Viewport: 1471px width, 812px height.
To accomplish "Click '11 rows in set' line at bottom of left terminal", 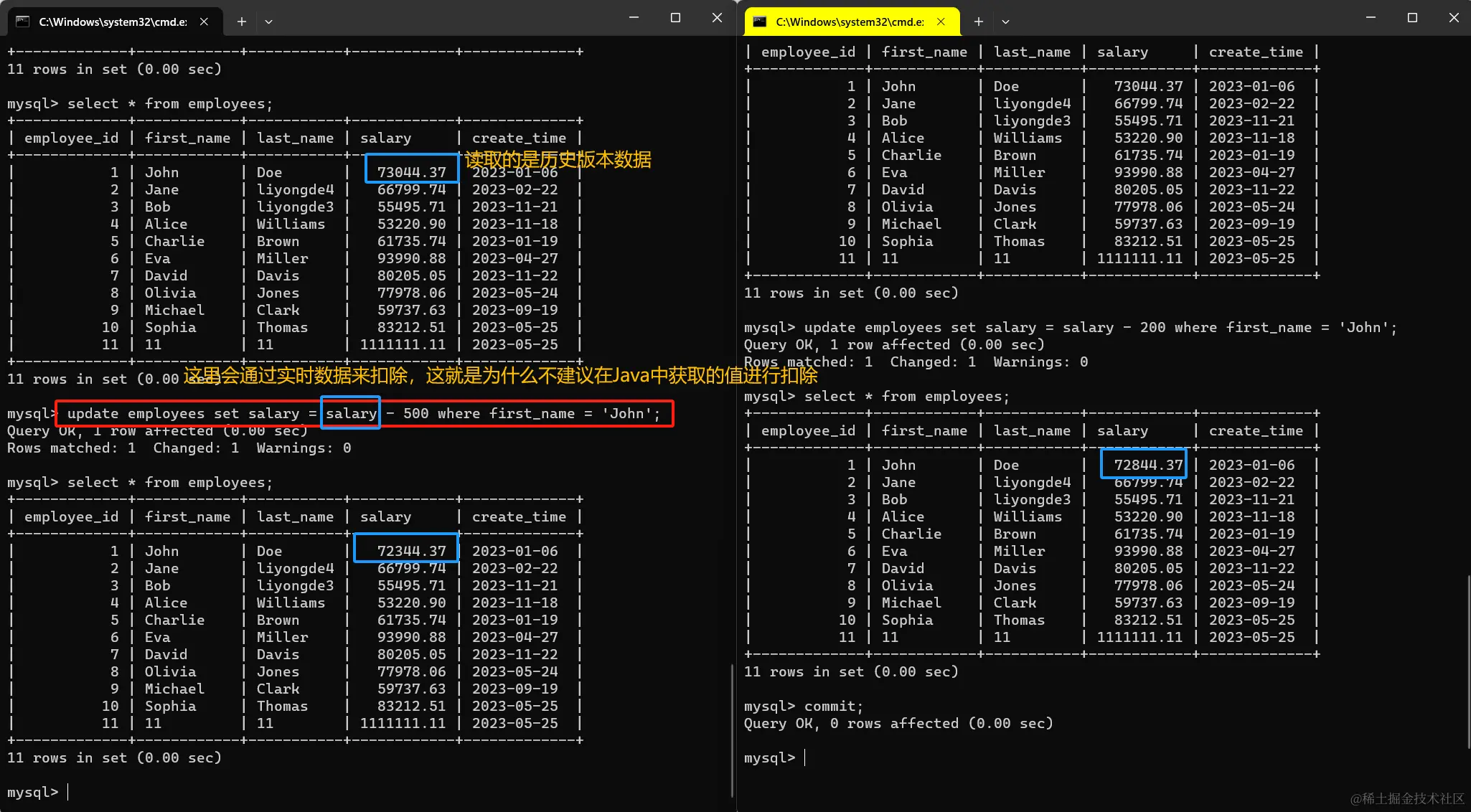I will pyautogui.click(x=115, y=757).
